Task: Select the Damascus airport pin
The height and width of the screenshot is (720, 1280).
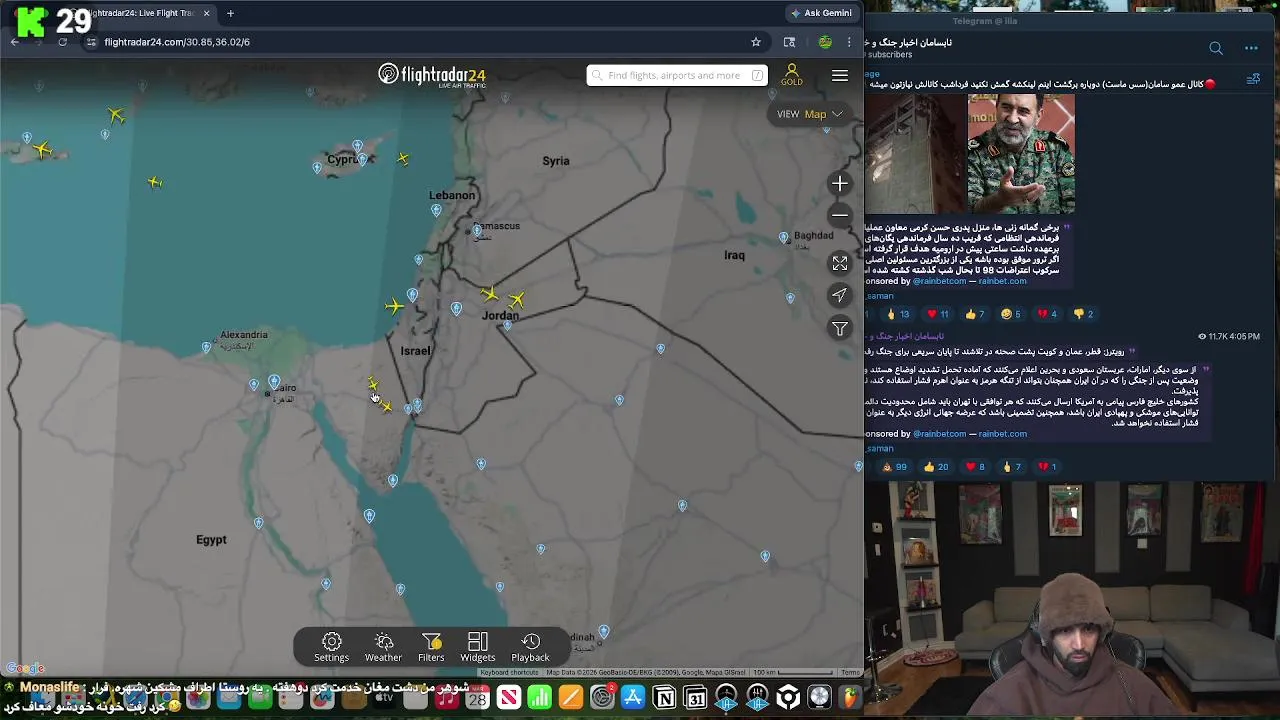Action: point(477,231)
